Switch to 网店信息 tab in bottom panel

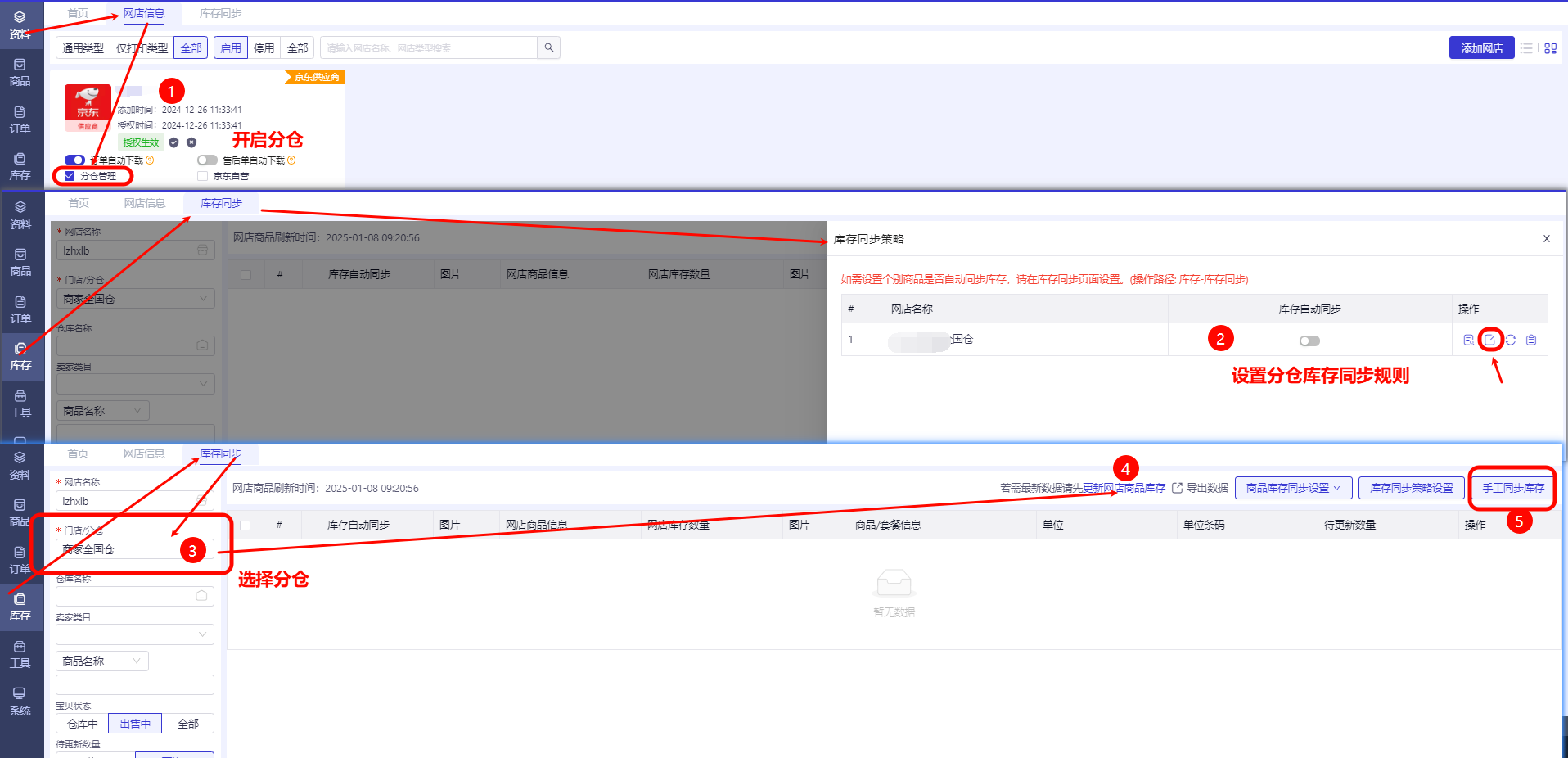click(x=144, y=453)
